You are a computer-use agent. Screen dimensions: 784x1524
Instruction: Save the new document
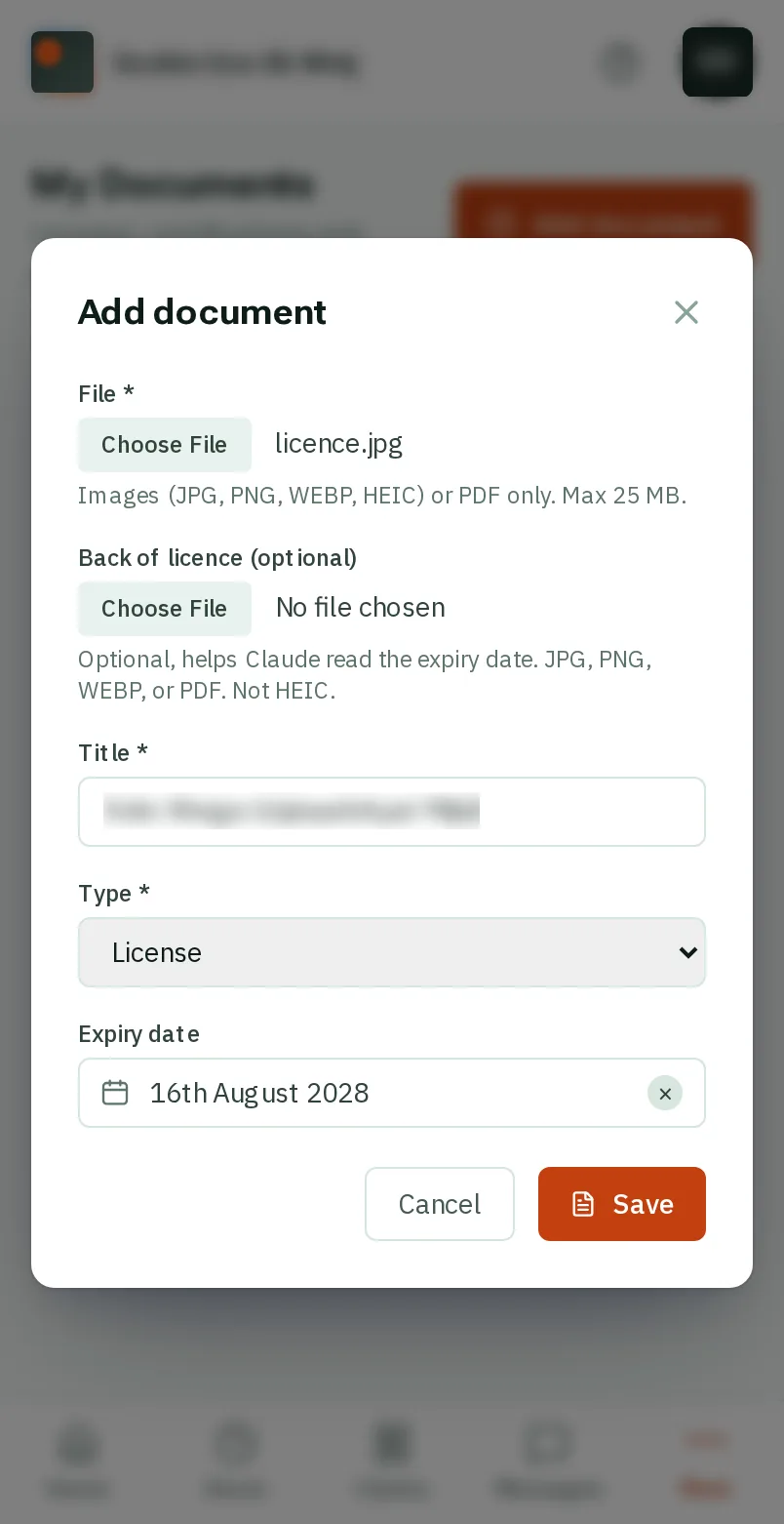[622, 1204]
